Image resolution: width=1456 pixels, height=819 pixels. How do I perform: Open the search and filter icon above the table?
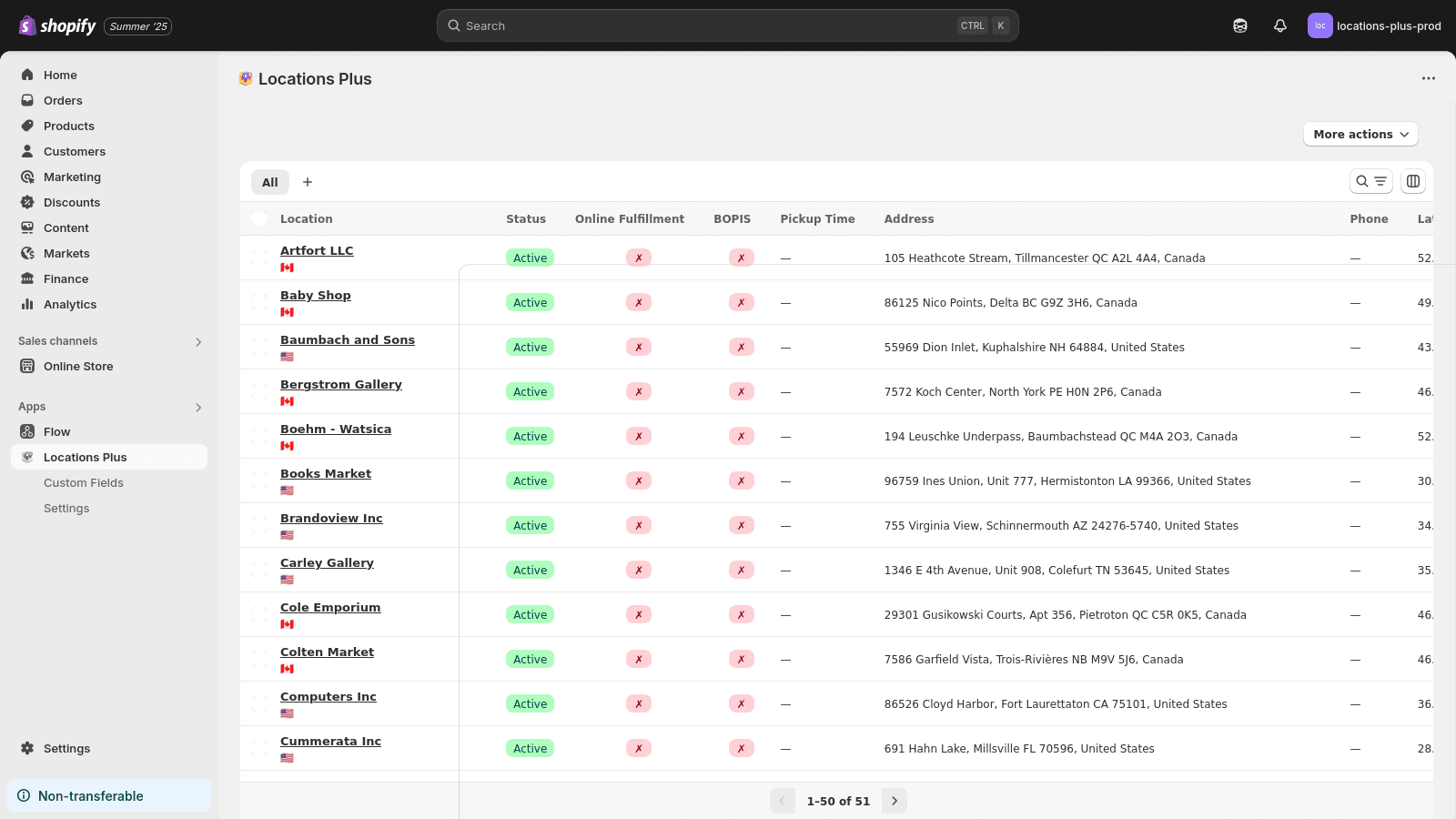(x=1371, y=181)
